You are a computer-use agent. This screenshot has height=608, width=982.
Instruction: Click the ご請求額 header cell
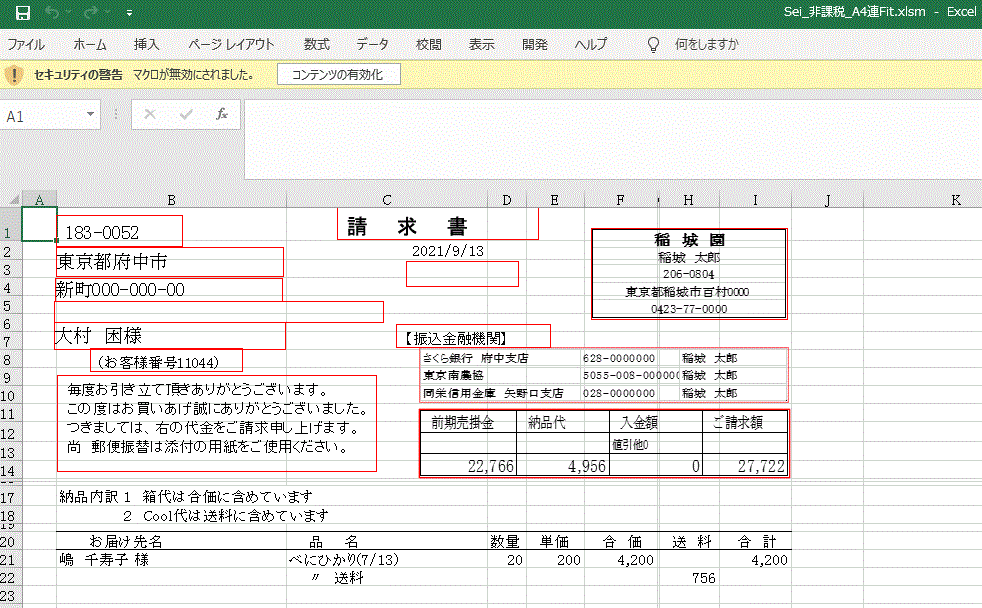point(745,423)
